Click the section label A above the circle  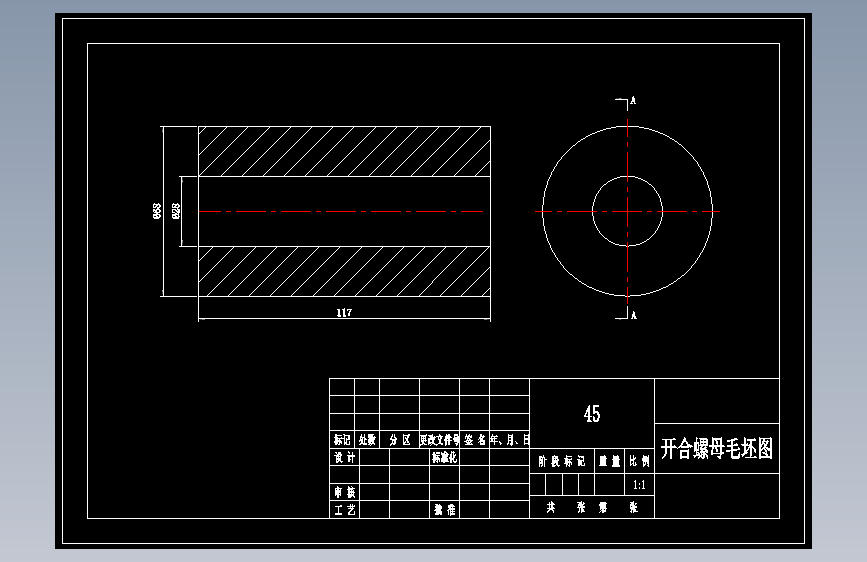tap(633, 101)
